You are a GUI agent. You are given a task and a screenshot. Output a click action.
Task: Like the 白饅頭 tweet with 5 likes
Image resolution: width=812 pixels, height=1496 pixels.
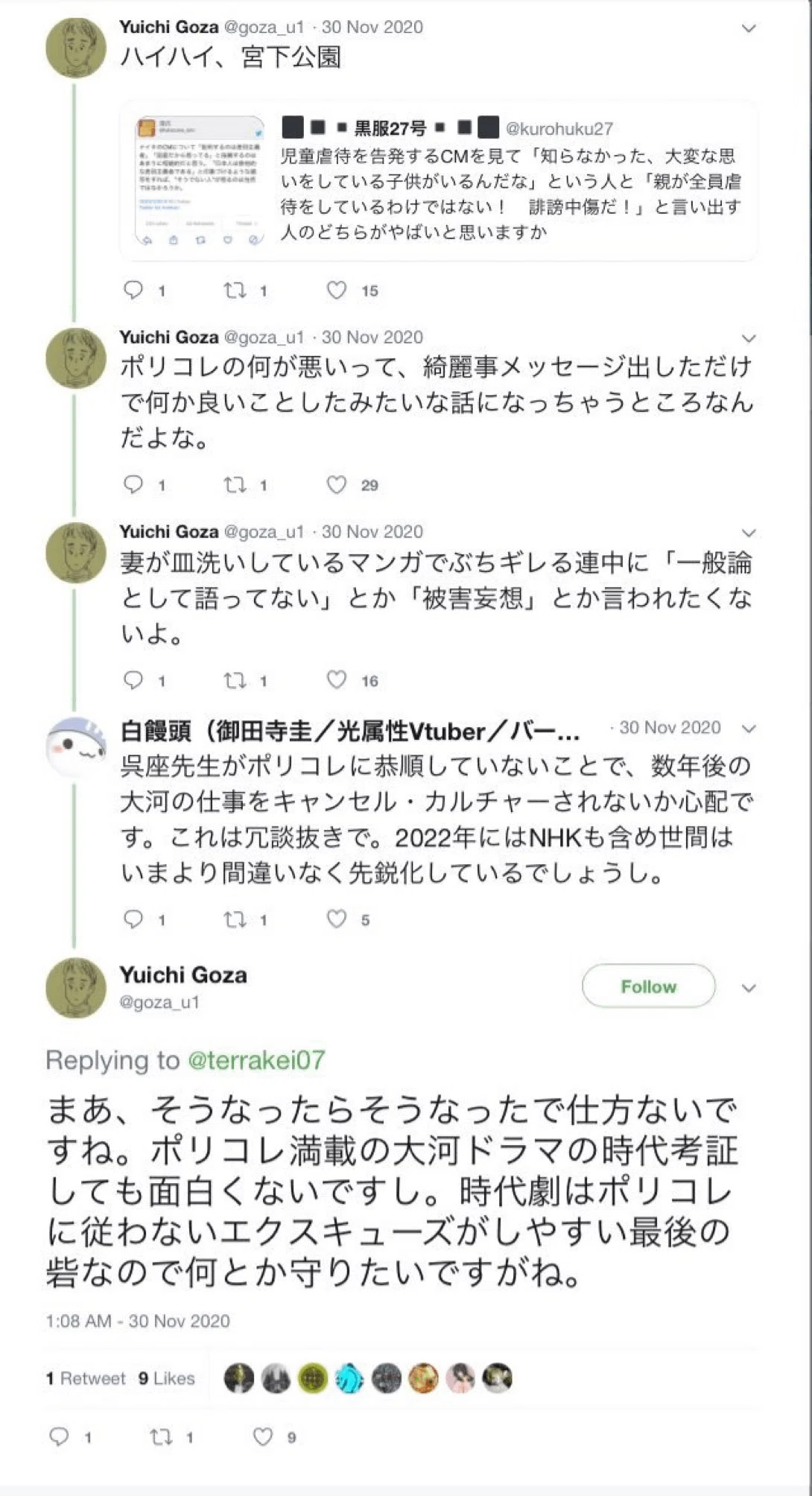pyautogui.click(x=337, y=919)
